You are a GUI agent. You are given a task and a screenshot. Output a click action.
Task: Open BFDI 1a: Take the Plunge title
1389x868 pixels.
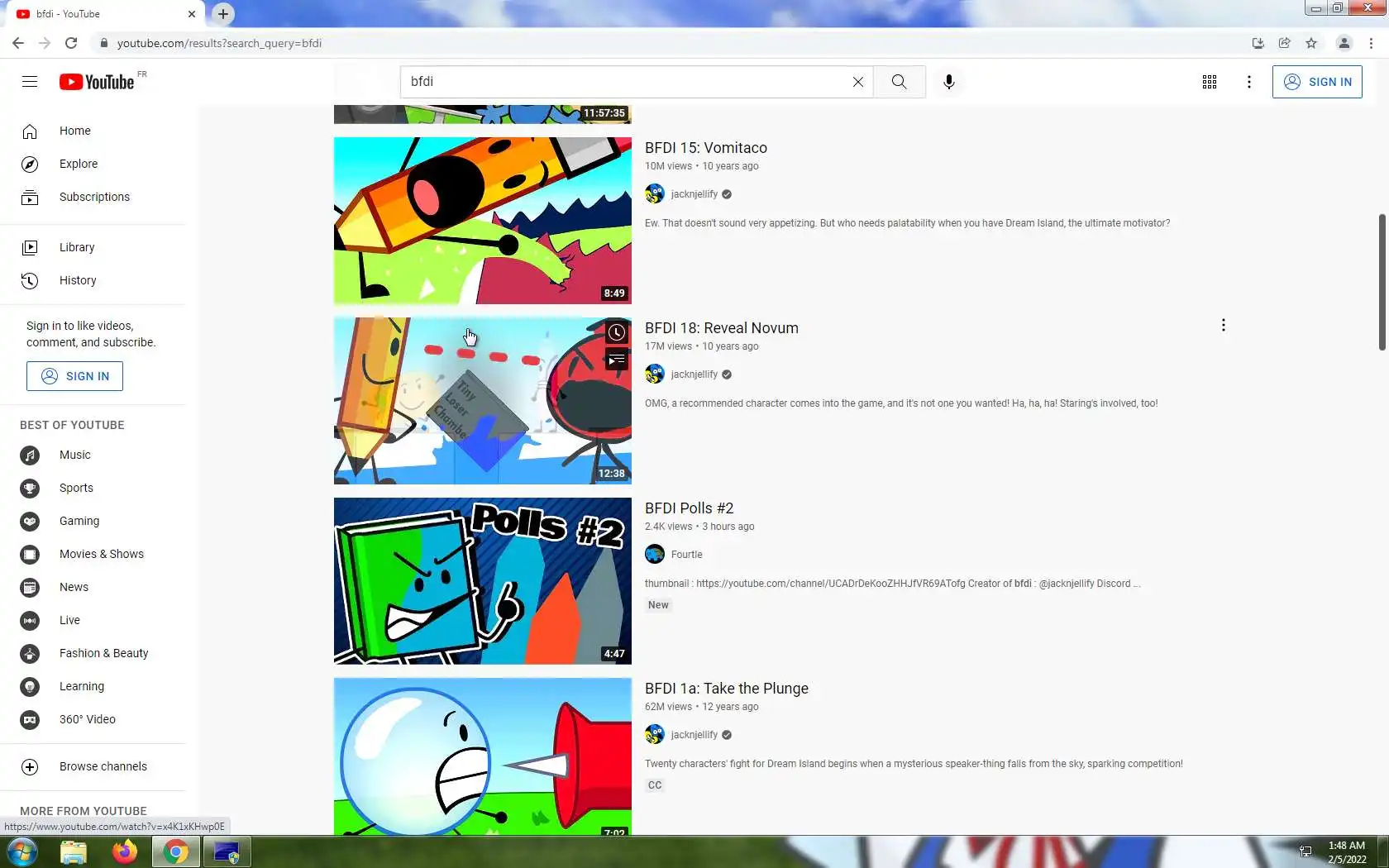tap(727, 689)
